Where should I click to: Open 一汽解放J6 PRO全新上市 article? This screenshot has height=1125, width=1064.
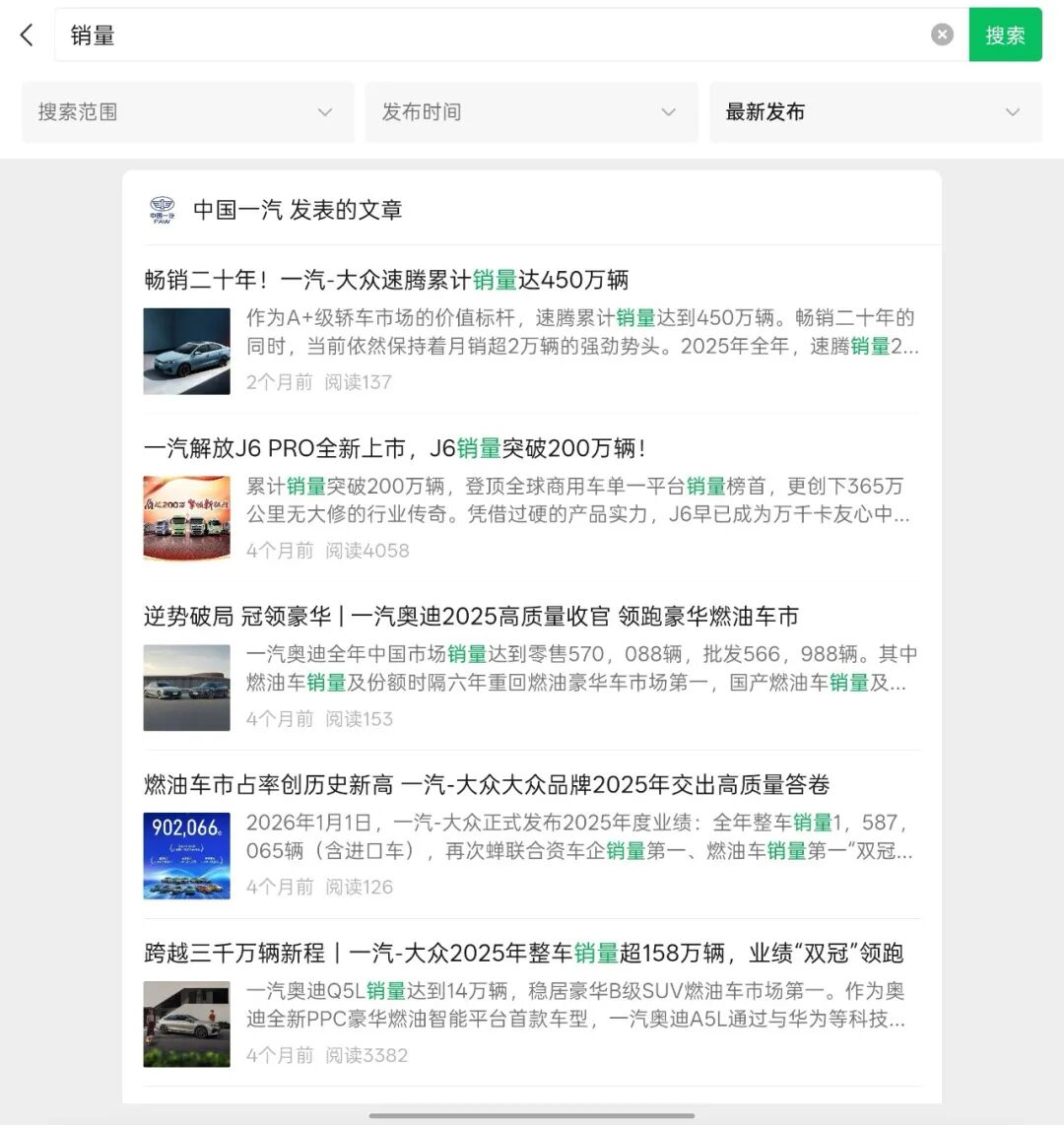(395, 448)
